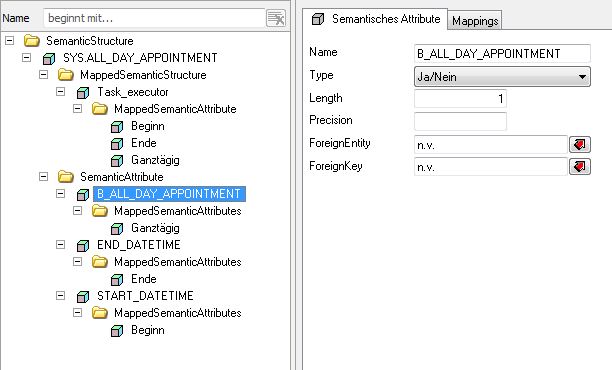This screenshot has height=370, width=612.
Task: Select the START_DATETIME tree label
Action: 145,296
